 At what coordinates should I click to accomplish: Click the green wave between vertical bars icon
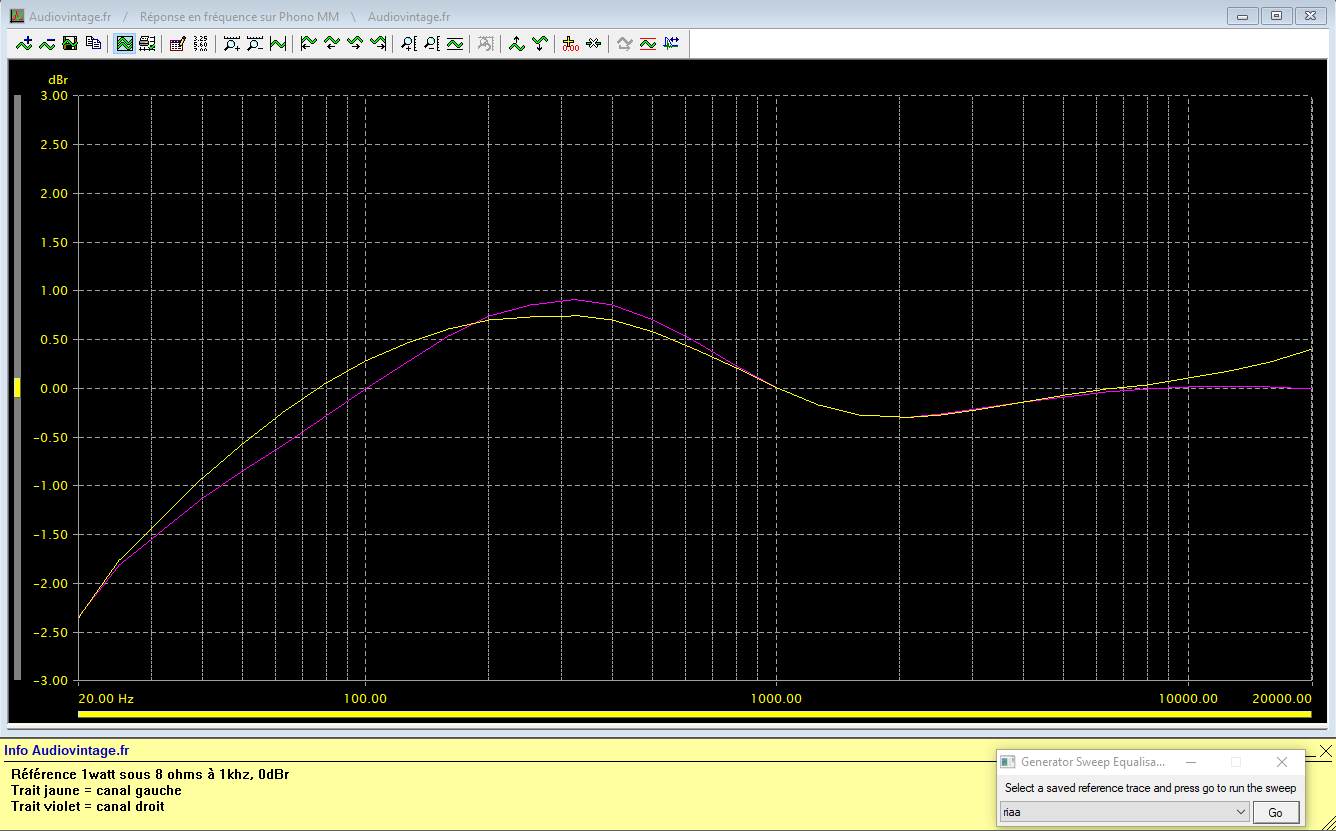[278, 44]
